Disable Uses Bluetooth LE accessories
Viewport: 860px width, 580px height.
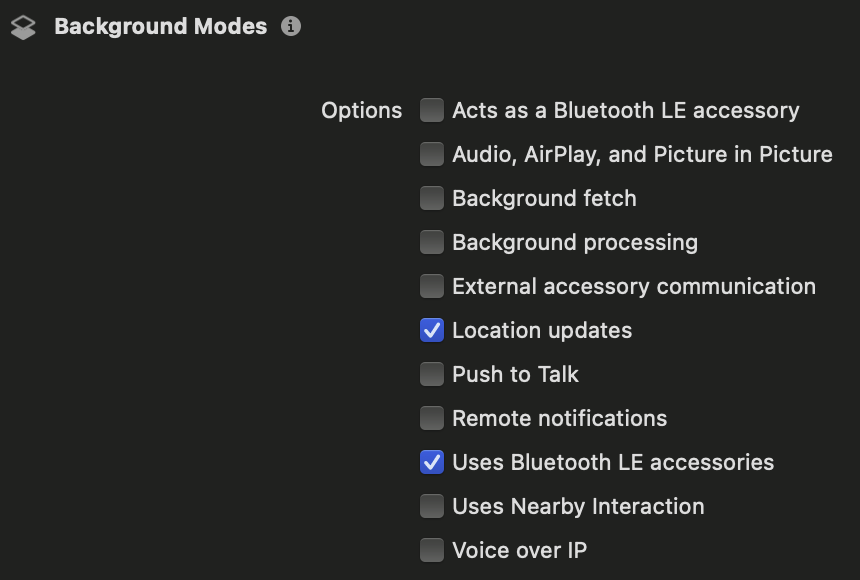(x=431, y=462)
